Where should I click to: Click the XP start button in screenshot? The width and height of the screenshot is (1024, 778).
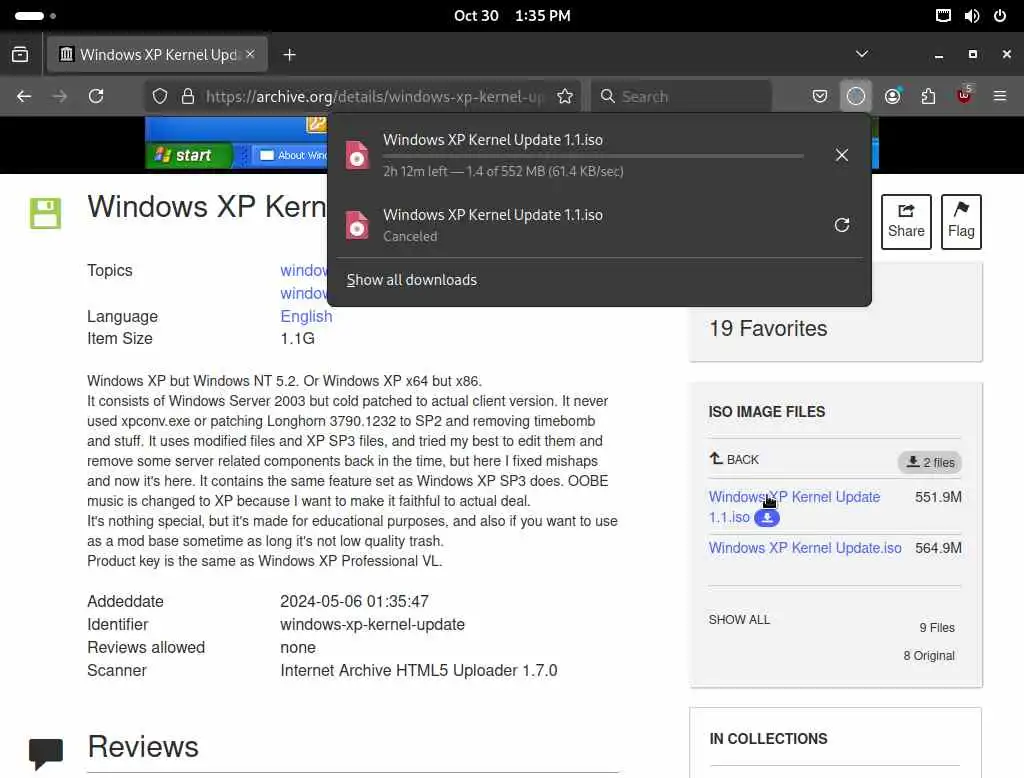point(189,155)
